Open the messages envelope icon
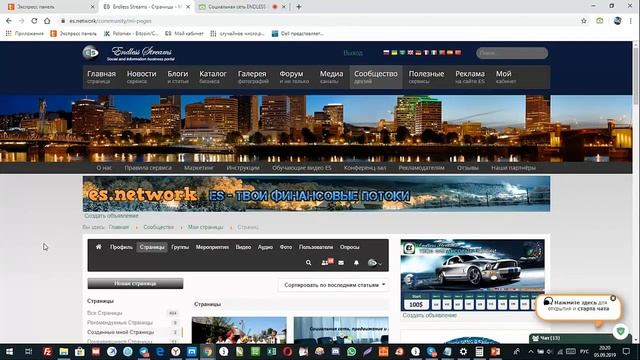This screenshot has width=640, height=360. click(341, 263)
